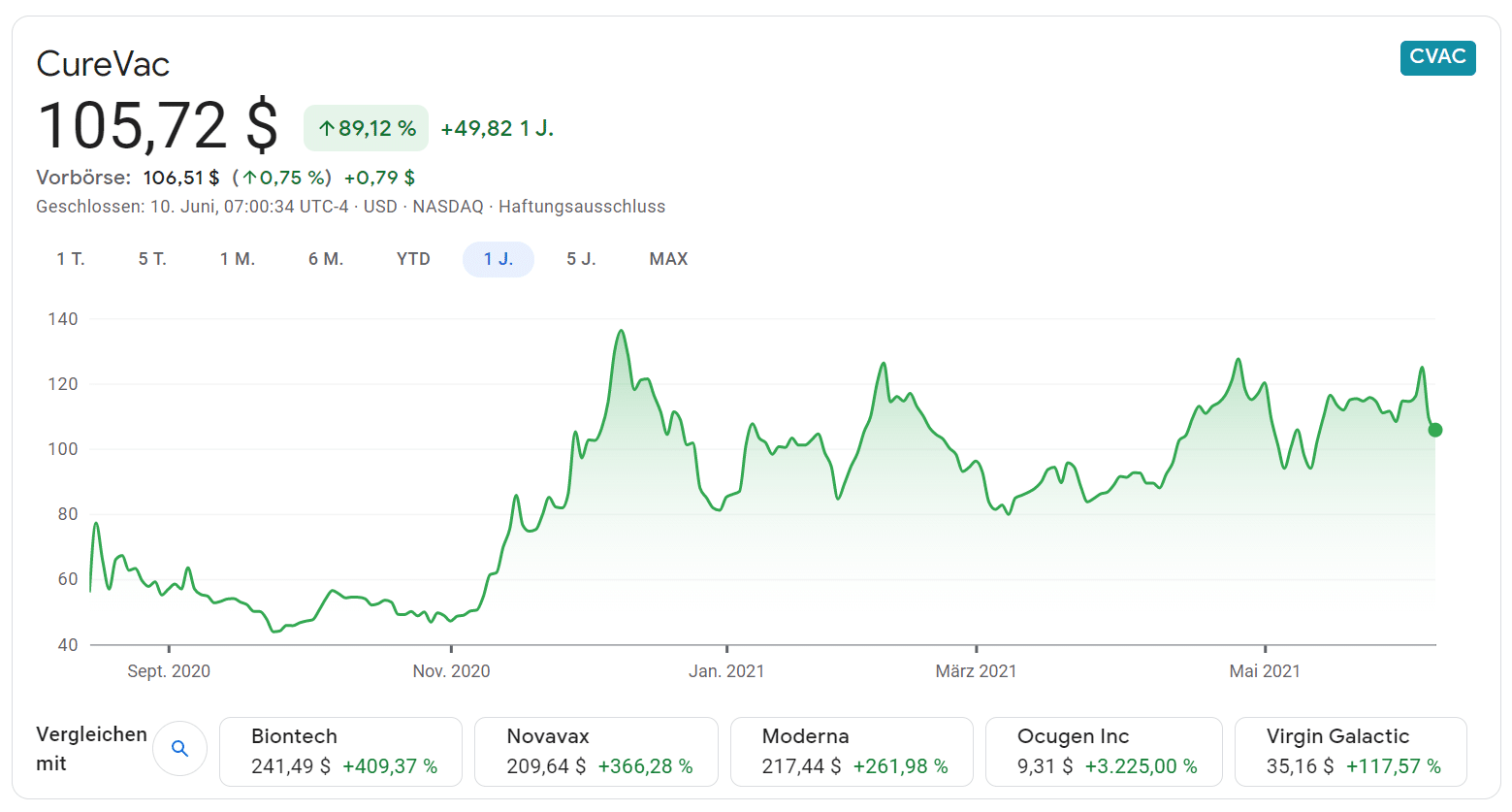
Task: Switch chart to 5 T. range
Action: (152, 259)
